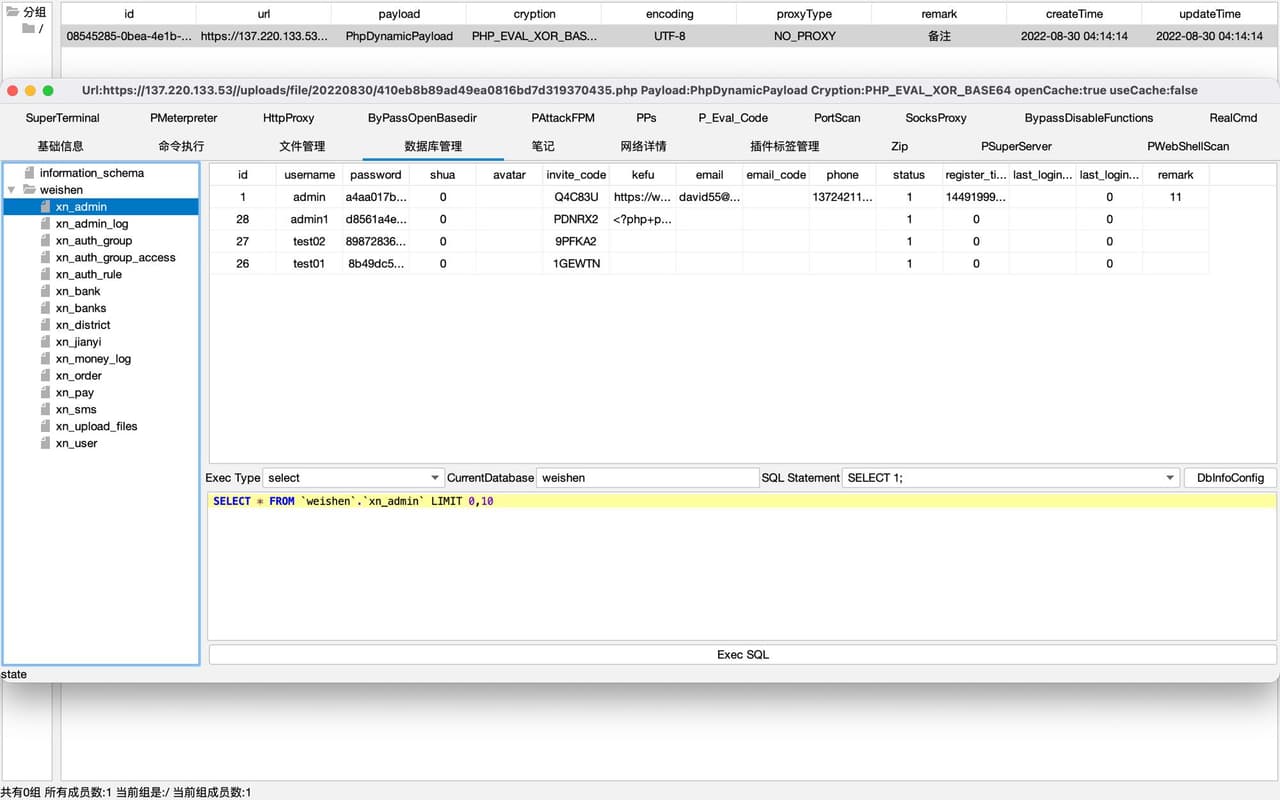Select the information_schema database
The width and height of the screenshot is (1280, 800).
tap(92, 173)
